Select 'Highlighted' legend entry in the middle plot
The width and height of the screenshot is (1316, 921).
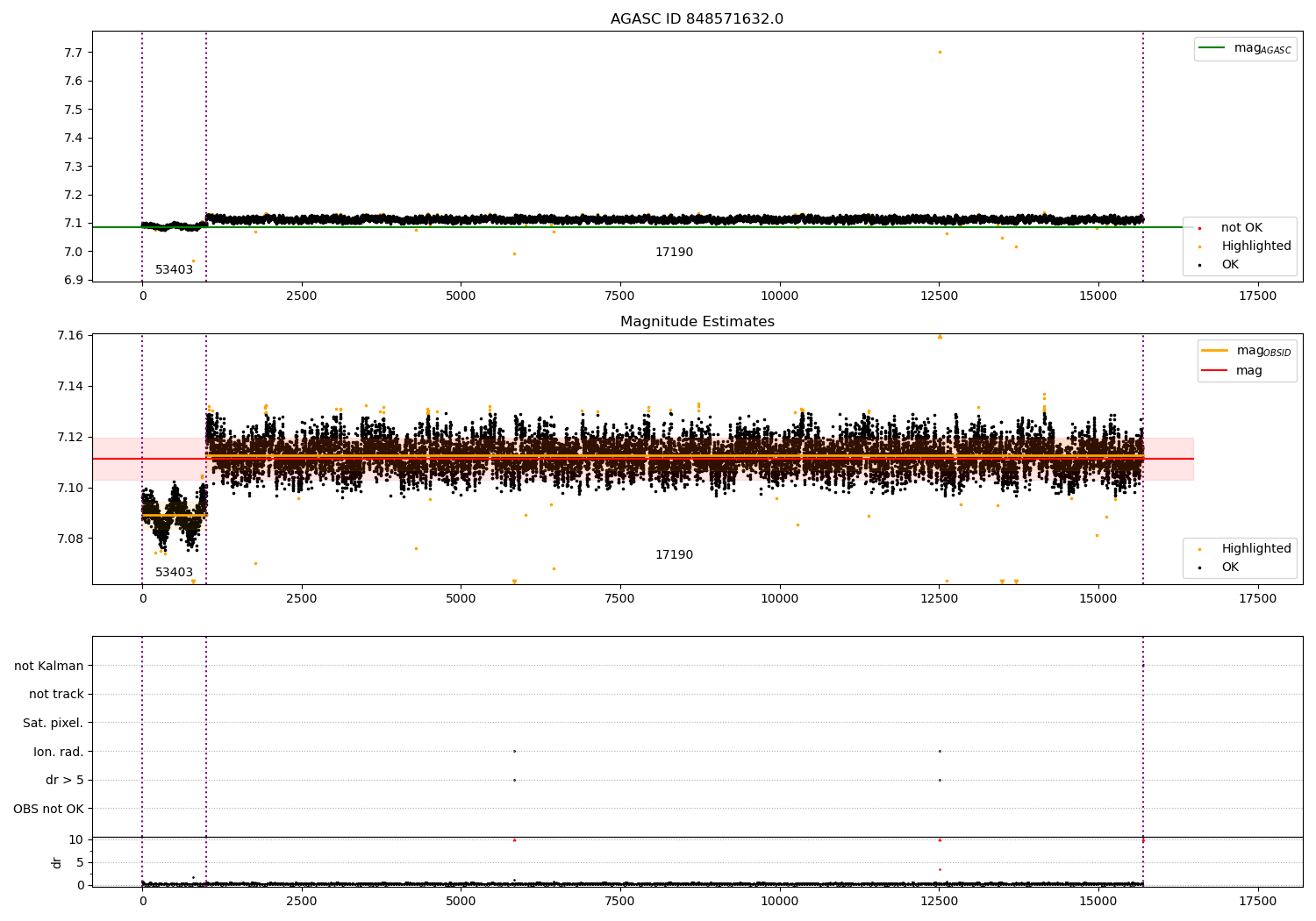[x=1255, y=549]
